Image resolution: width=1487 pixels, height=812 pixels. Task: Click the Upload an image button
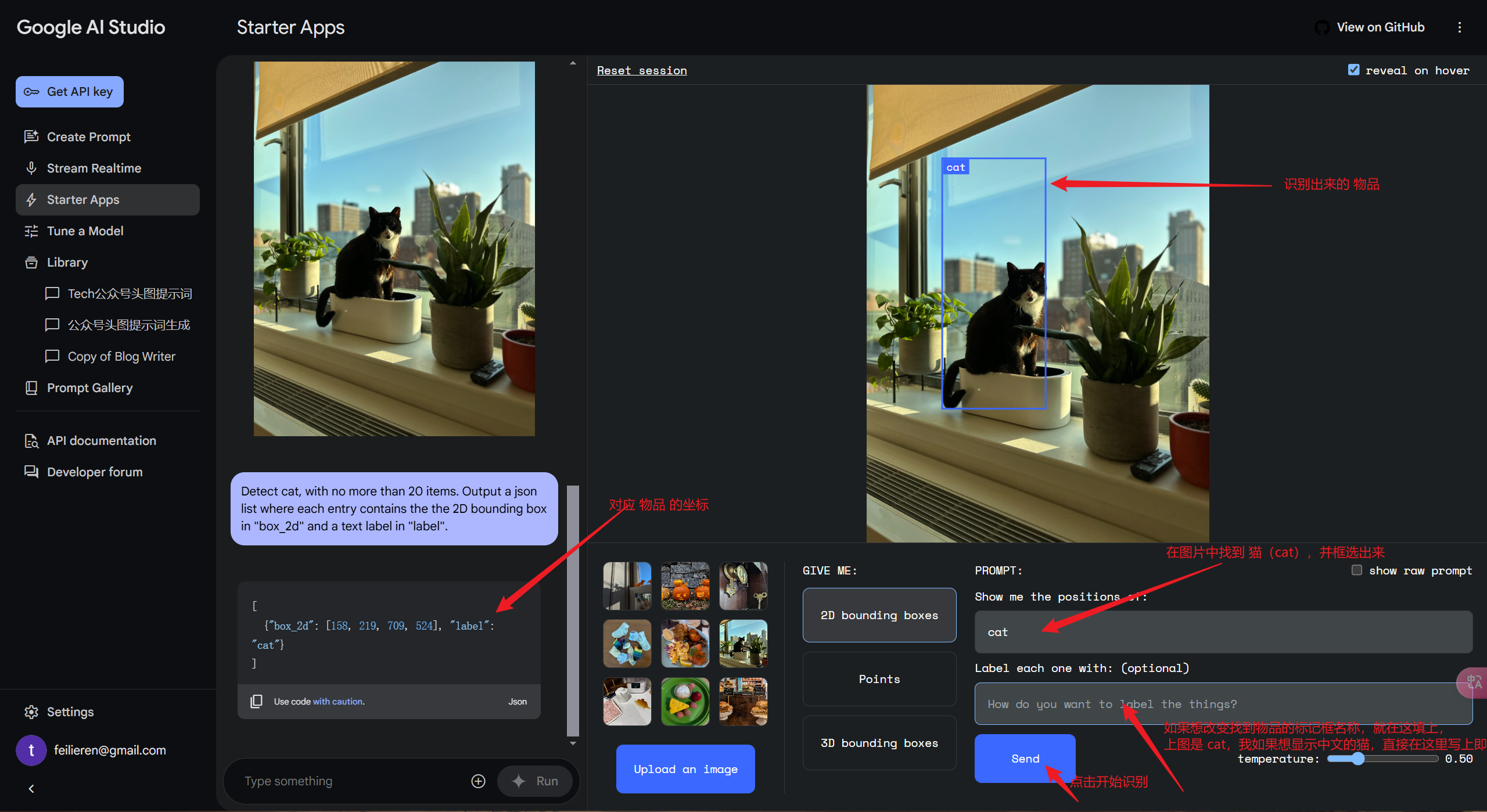(x=685, y=769)
